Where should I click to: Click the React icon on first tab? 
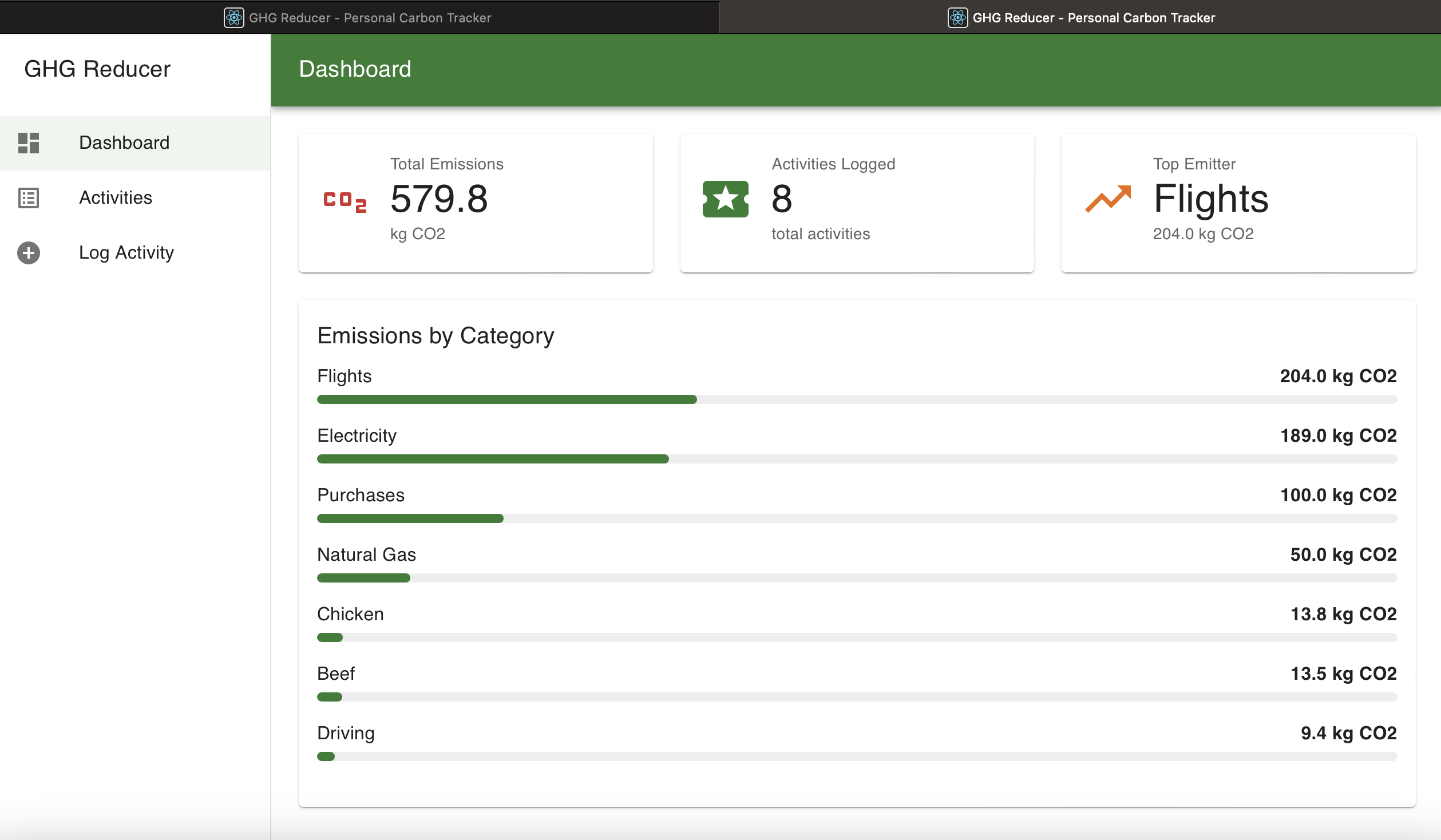click(x=233, y=18)
